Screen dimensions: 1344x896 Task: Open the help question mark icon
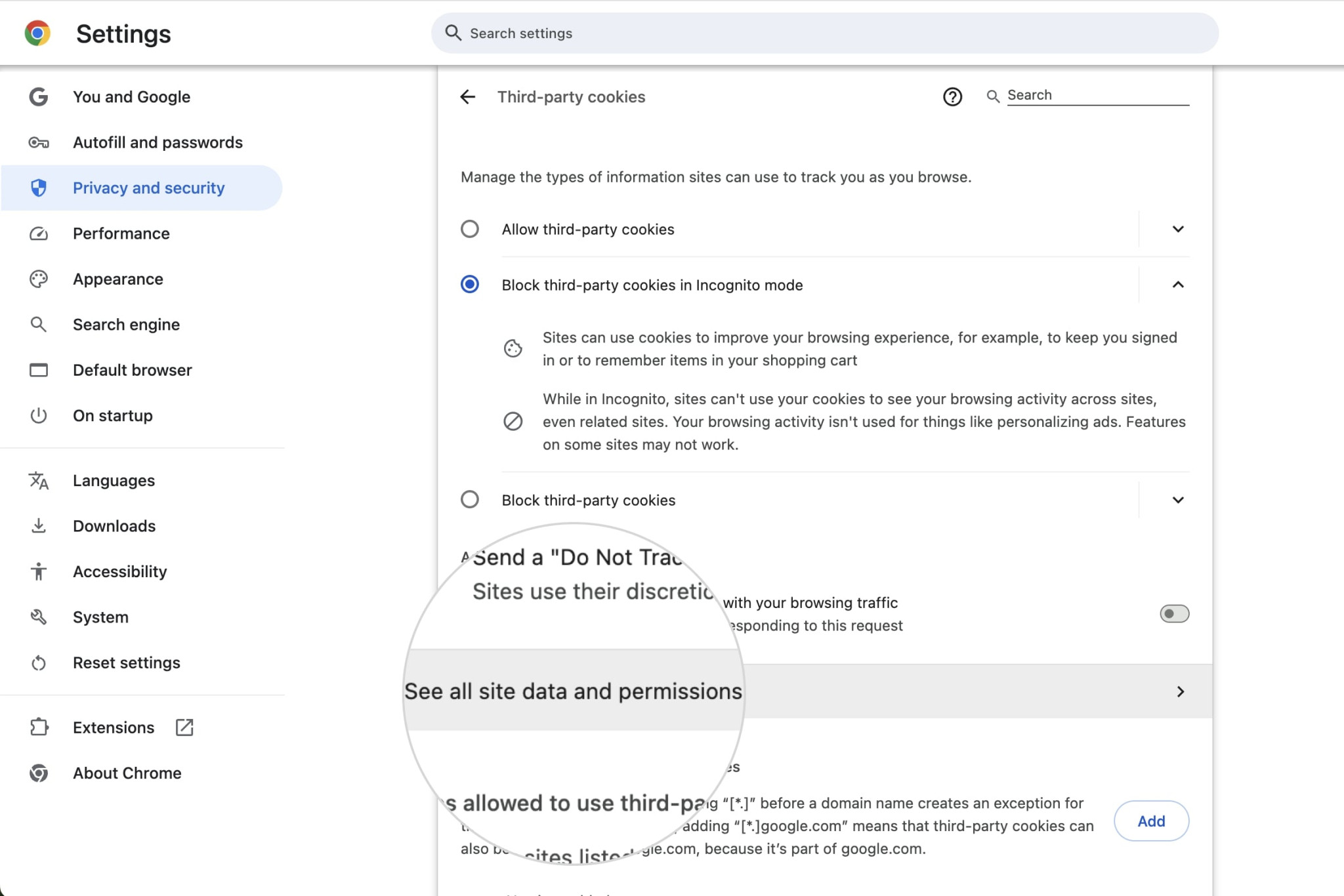[x=952, y=97]
